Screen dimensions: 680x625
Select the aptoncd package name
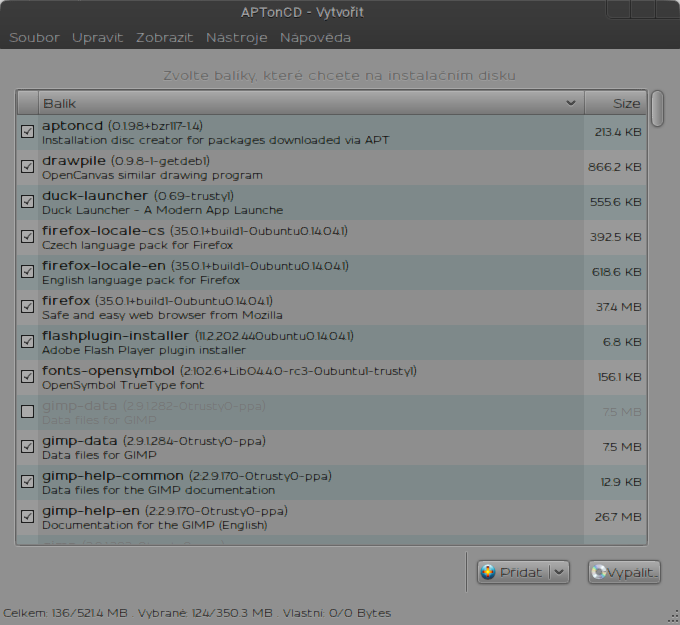pyautogui.click(x=72, y=126)
